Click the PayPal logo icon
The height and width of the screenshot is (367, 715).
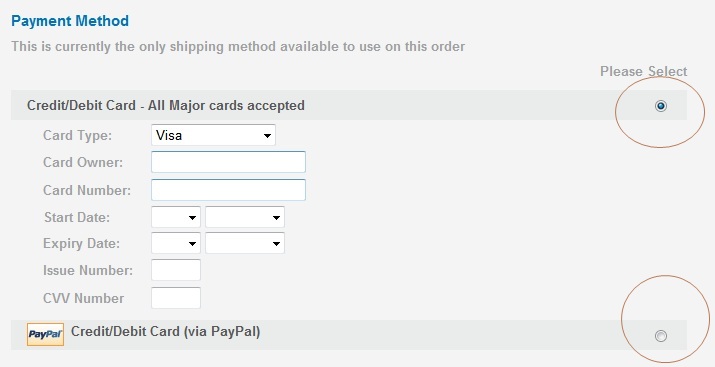[45, 334]
